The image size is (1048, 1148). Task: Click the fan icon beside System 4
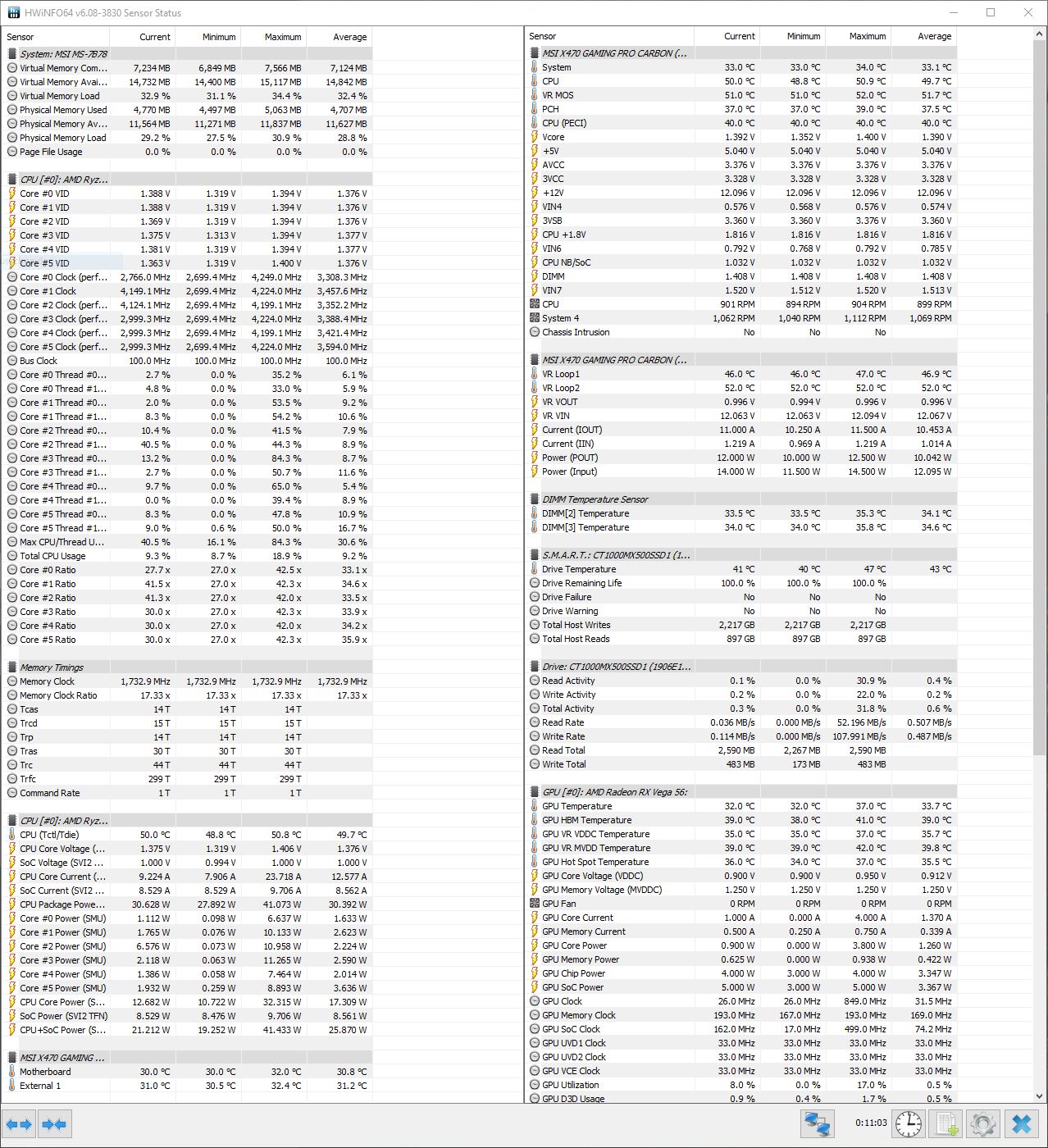point(535,318)
